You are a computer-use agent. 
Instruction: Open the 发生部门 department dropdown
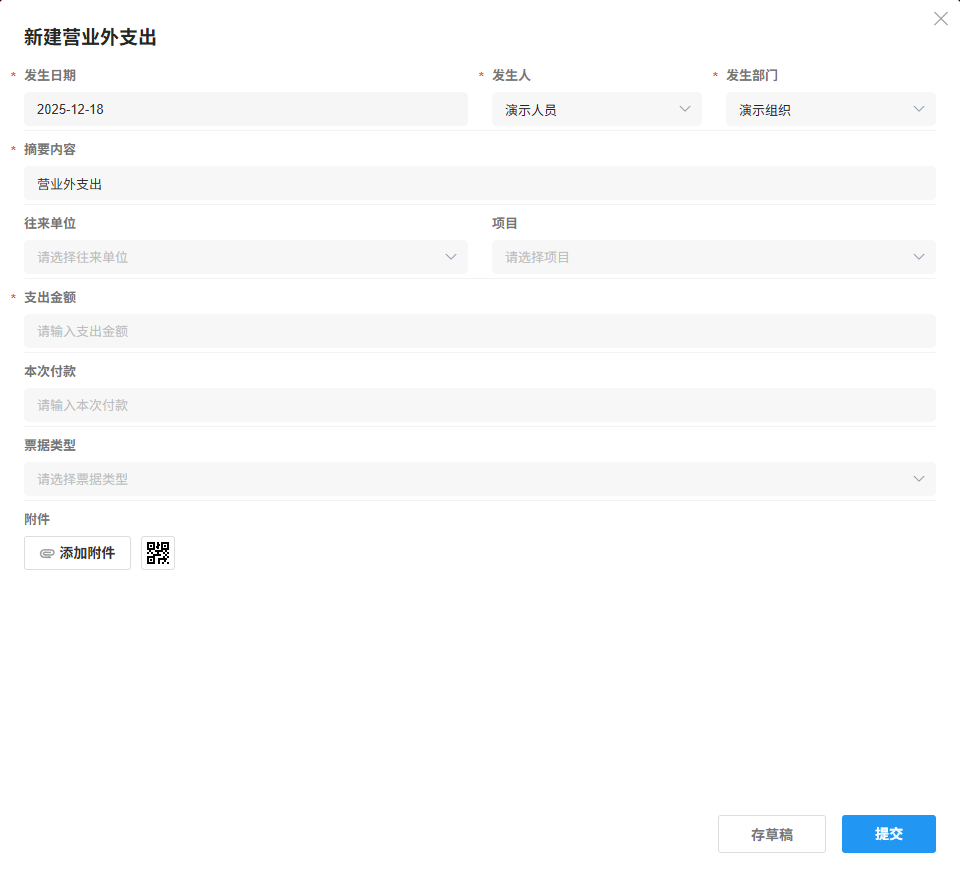click(825, 109)
